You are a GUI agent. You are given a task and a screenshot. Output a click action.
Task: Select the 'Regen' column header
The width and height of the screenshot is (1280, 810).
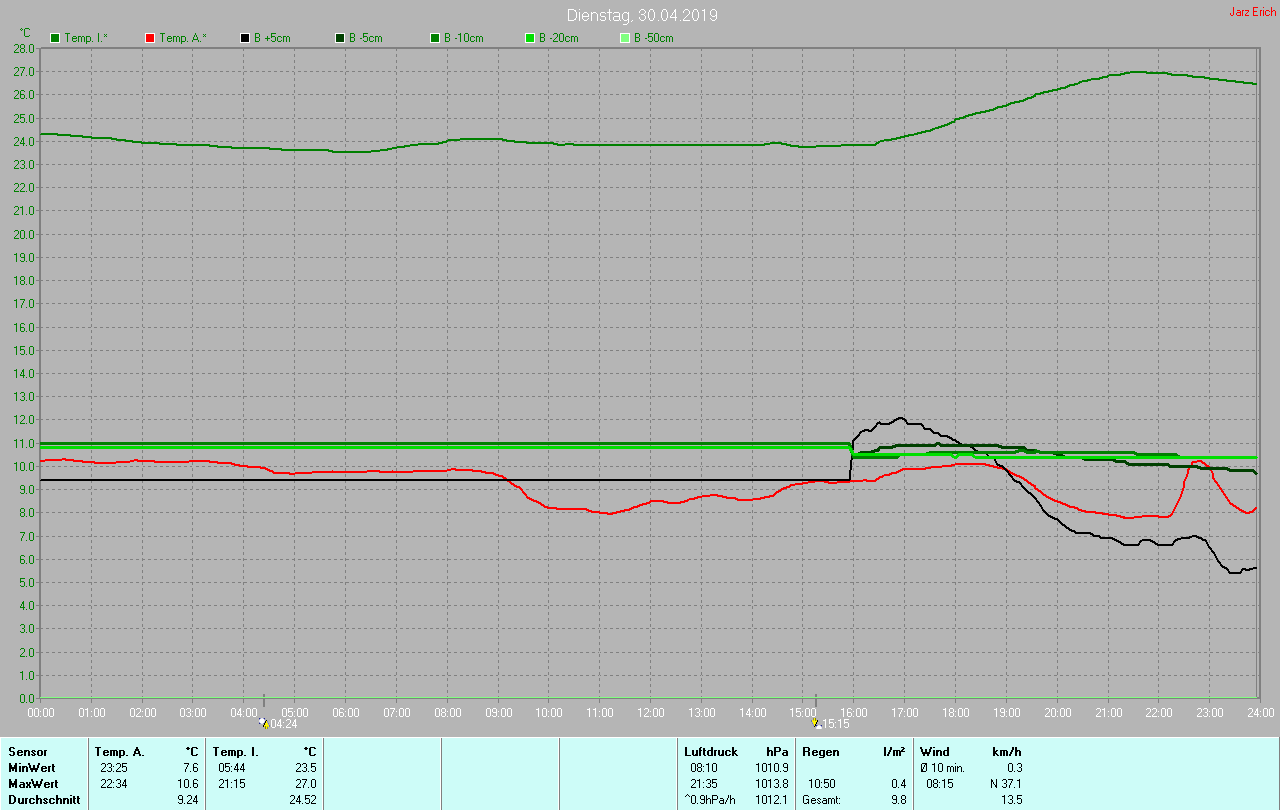pyautogui.click(x=821, y=752)
